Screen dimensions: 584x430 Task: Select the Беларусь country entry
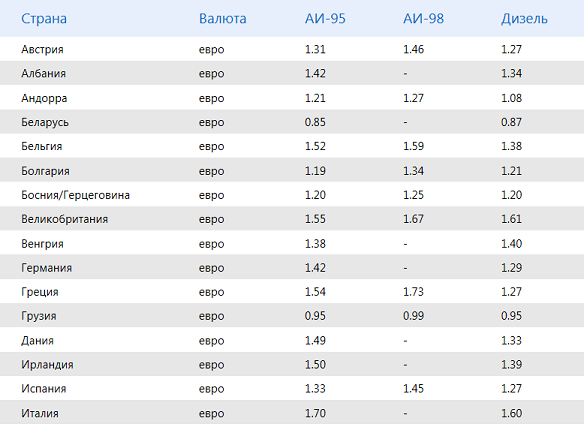[x=45, y=122]
